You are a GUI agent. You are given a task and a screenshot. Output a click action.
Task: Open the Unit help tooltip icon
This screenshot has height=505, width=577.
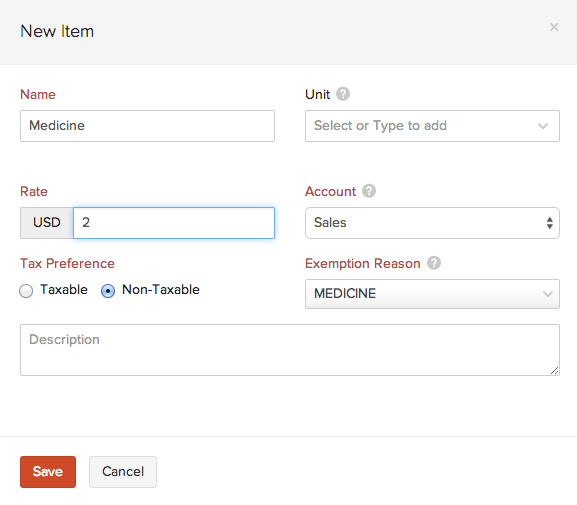[x=343, y=94]
